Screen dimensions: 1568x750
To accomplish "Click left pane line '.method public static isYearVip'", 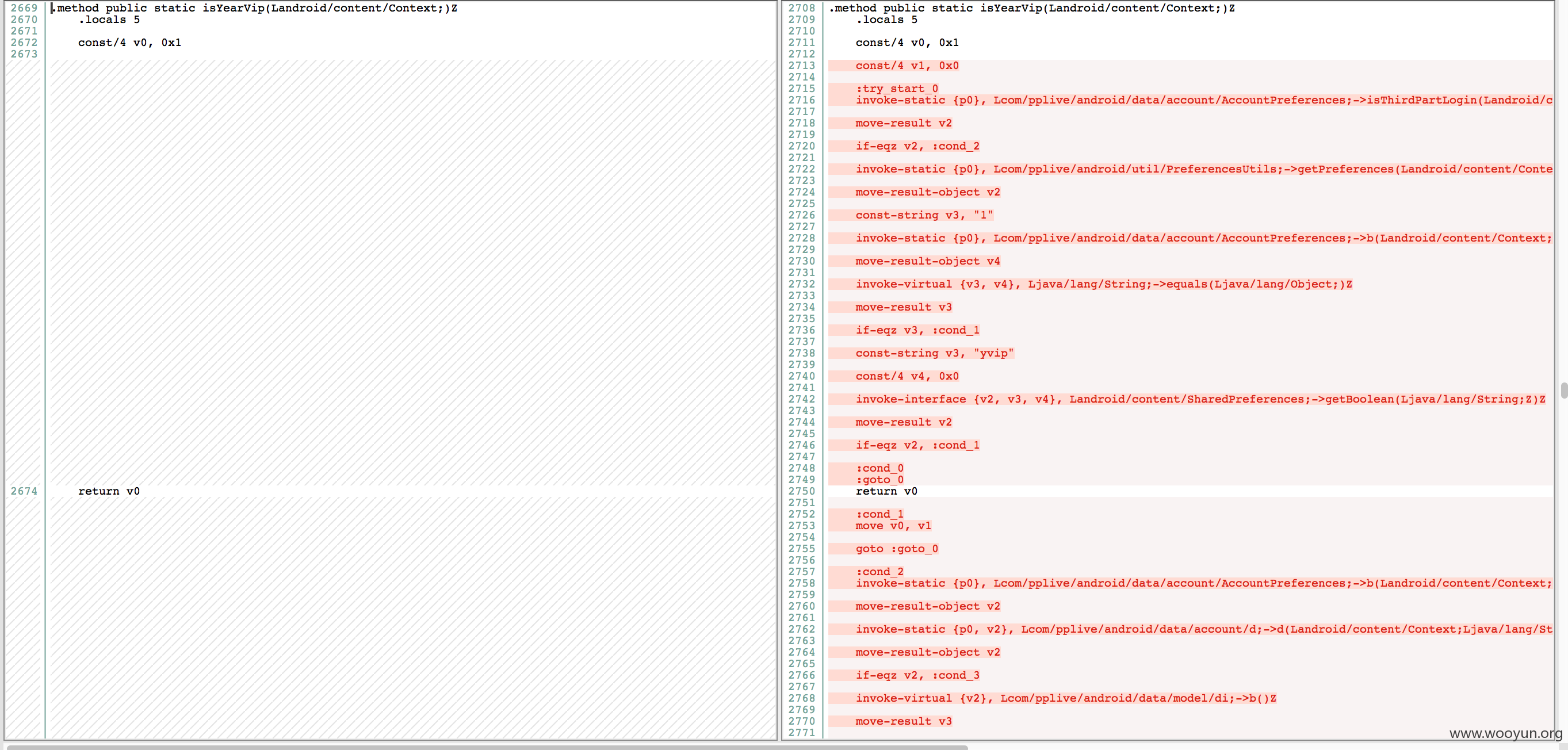I will [254, 8].
